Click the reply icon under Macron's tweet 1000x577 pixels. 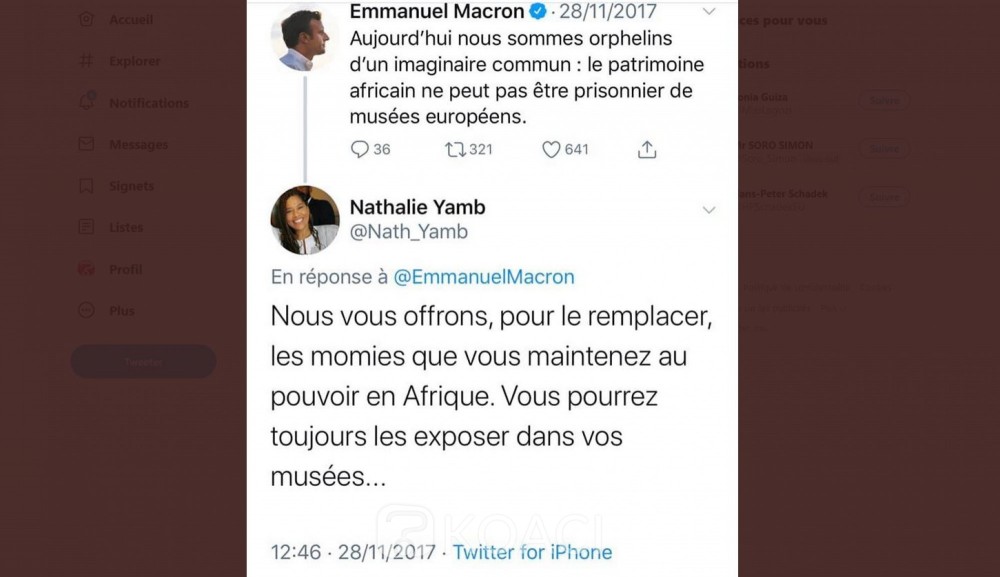coord(361,150)
